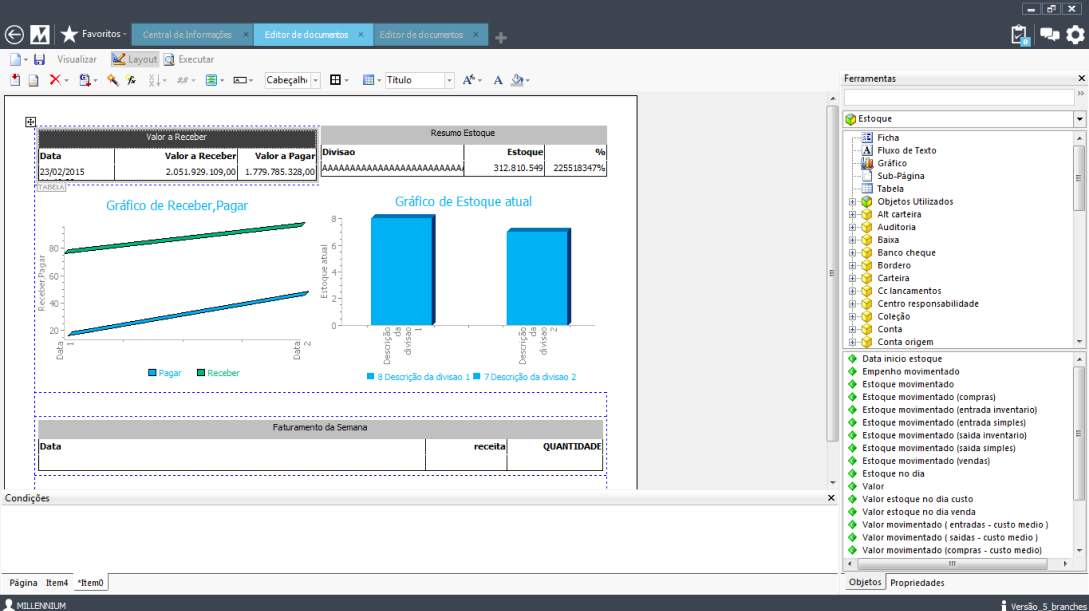Click the font letter A icon
The image size is (1089, 611).
tap(498, 80)
